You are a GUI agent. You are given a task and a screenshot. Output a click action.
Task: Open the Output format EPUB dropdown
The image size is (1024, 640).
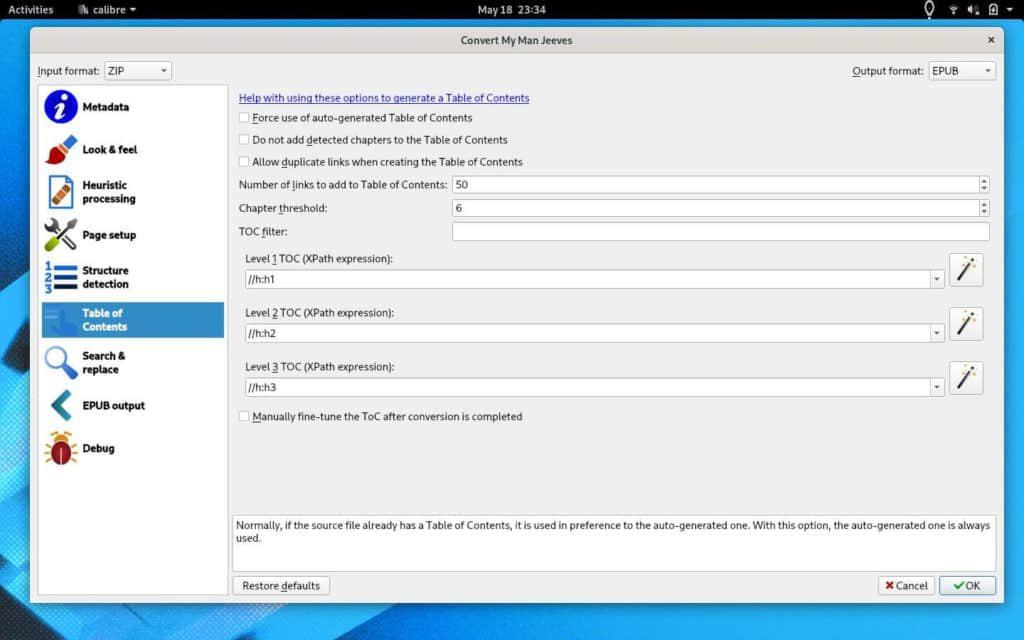(x=960, y=71)
